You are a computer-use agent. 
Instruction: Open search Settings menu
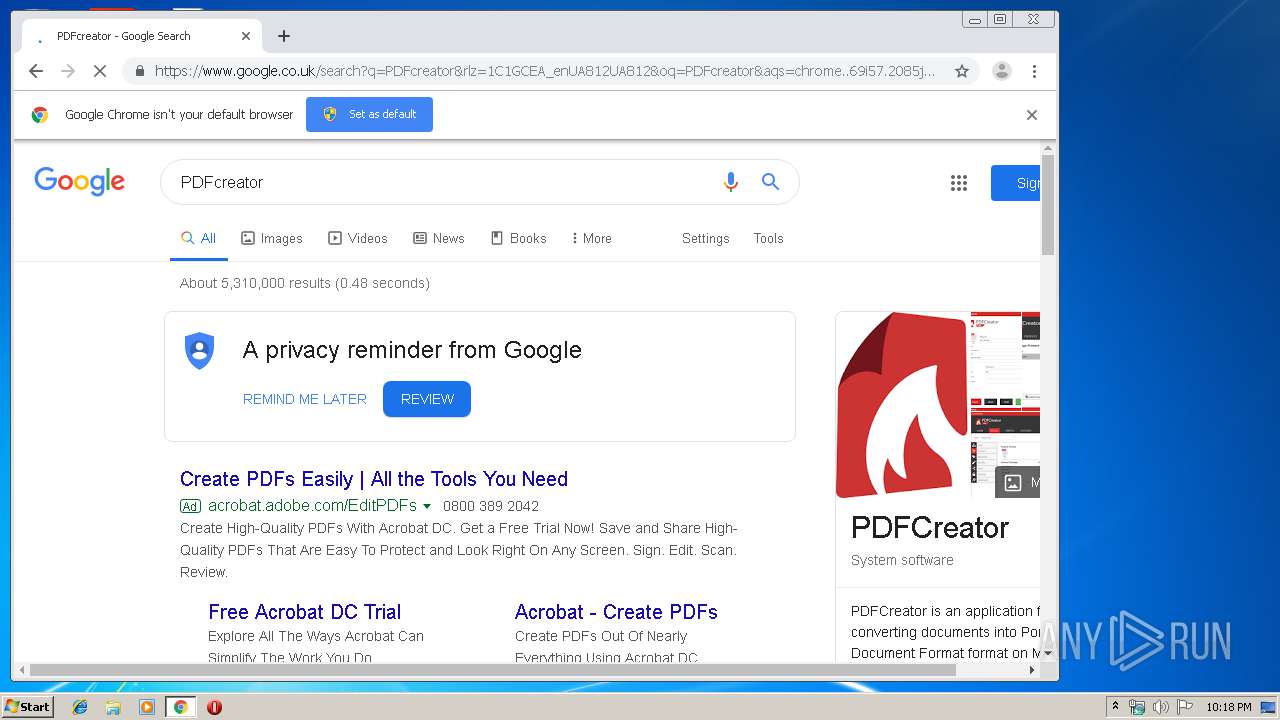[x=705, y=238]
